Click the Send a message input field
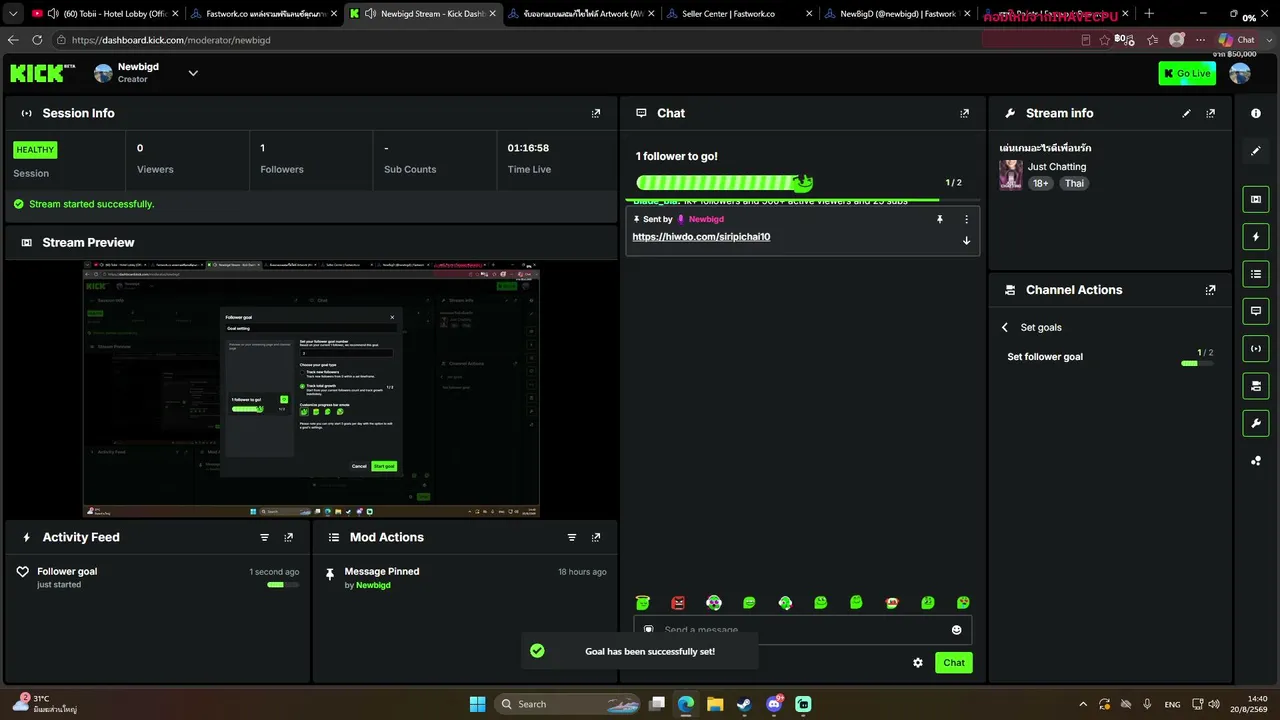 pos(802,630)
